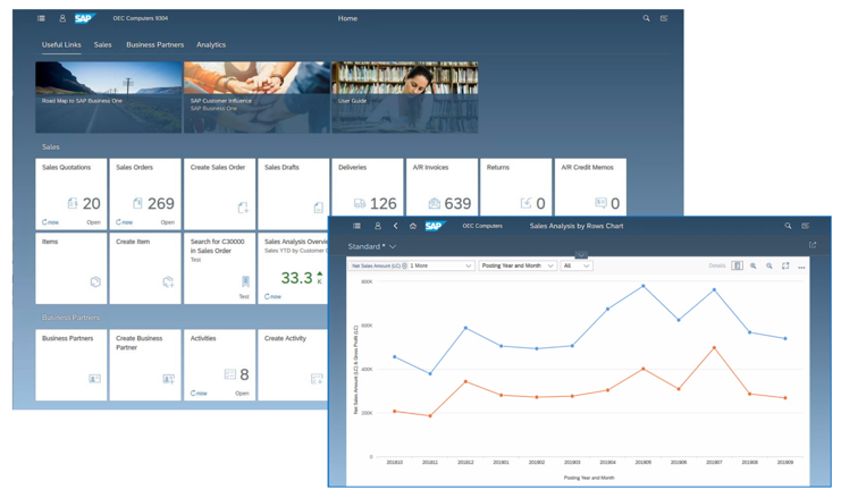The height and width of the screenshot is (498, 841).
Task: Open Posting Year and Month dropdown
Action: (517, 266)
